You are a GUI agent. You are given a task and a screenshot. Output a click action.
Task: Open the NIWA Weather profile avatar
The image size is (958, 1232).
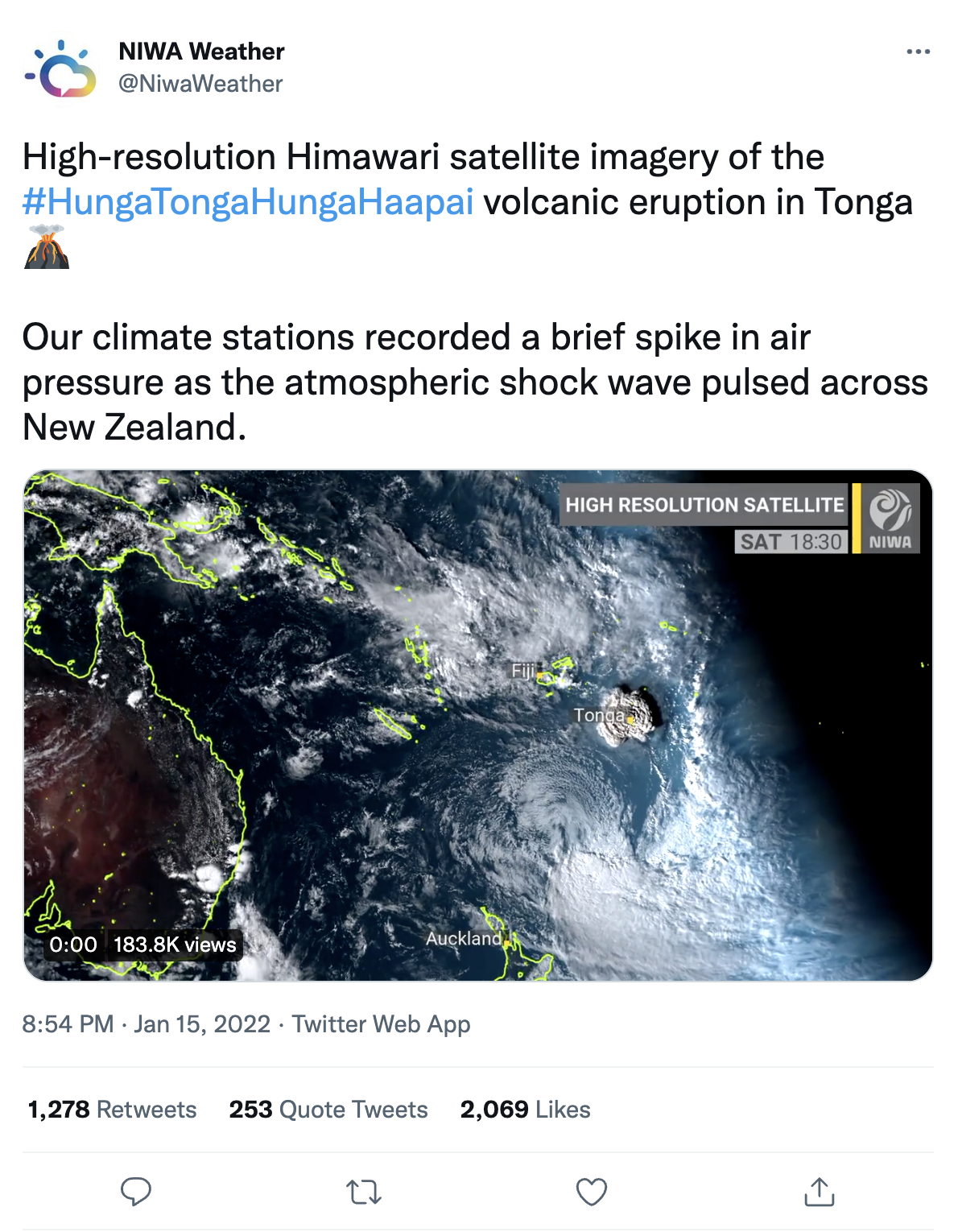[x=59, y=68]
